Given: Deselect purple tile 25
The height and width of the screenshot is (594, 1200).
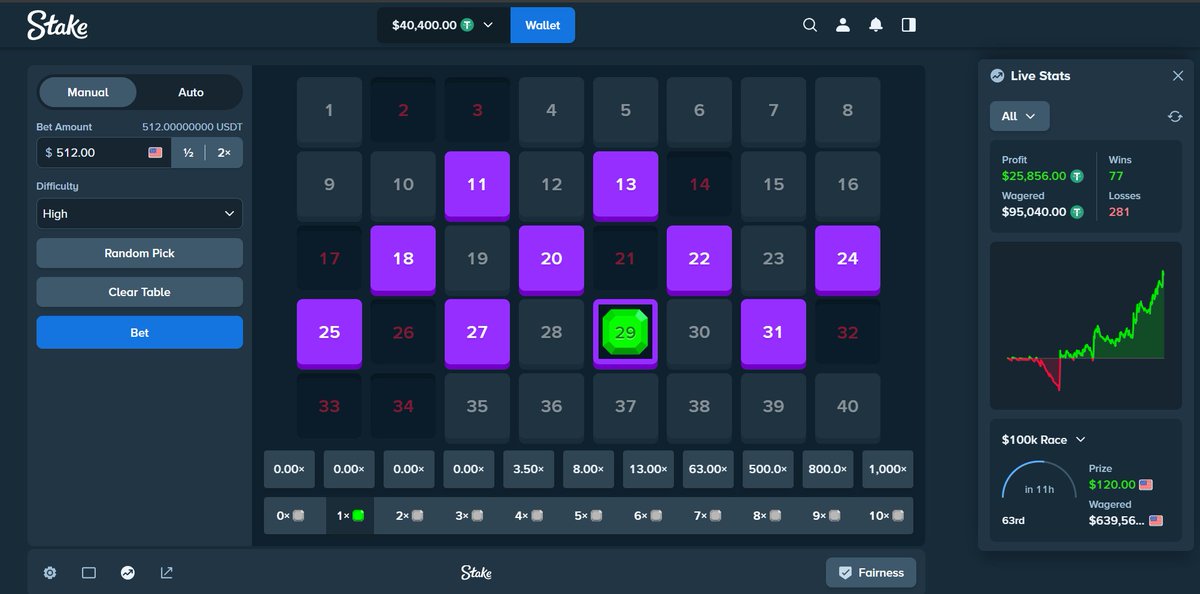Looking at the screenshot, I should tap(329, 333).
